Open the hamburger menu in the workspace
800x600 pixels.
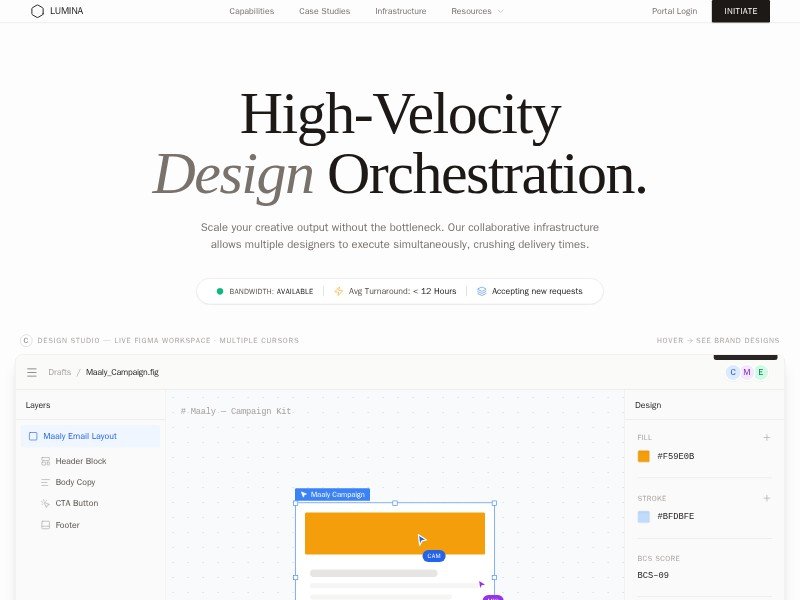click(32, 372)
